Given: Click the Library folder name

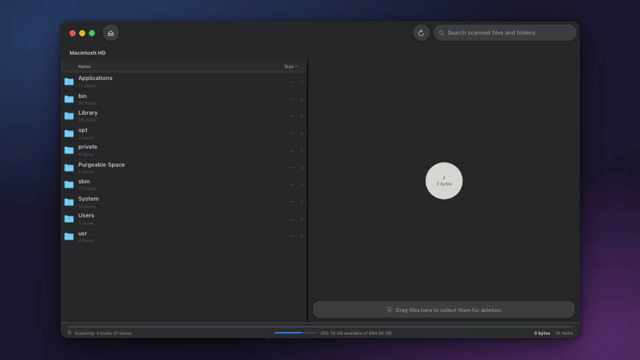Looking at the screenshot, I should [x=88, y=113].
